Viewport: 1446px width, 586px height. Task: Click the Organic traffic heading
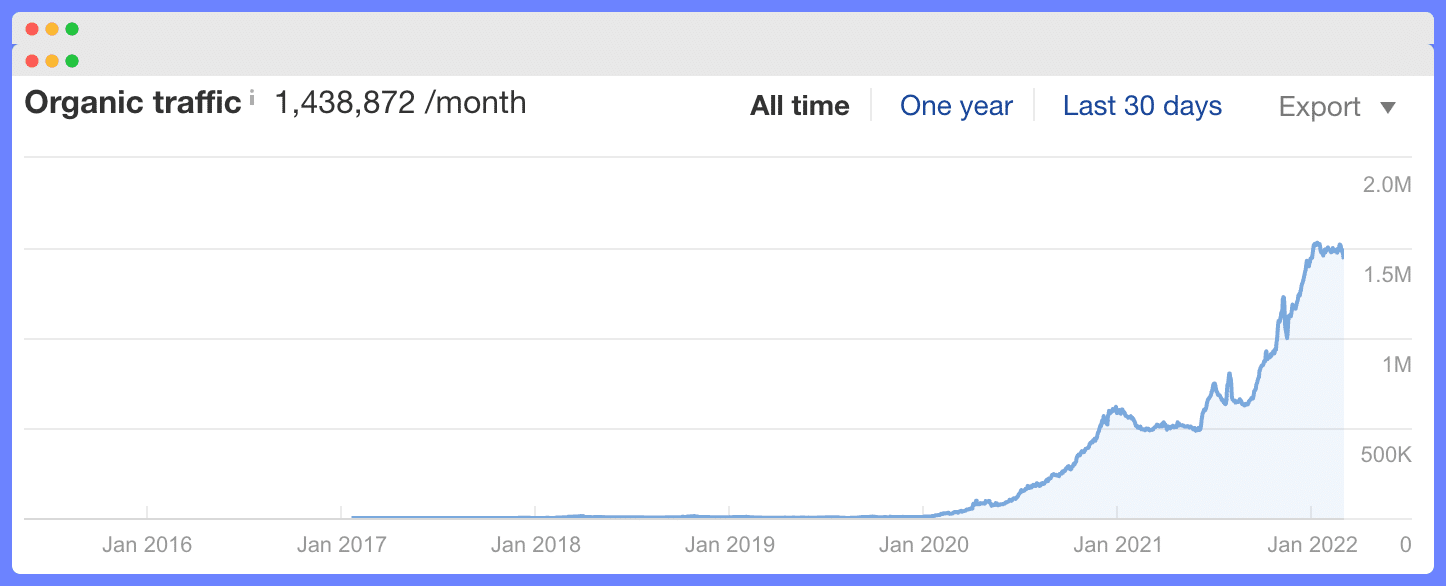coord(133,102)
